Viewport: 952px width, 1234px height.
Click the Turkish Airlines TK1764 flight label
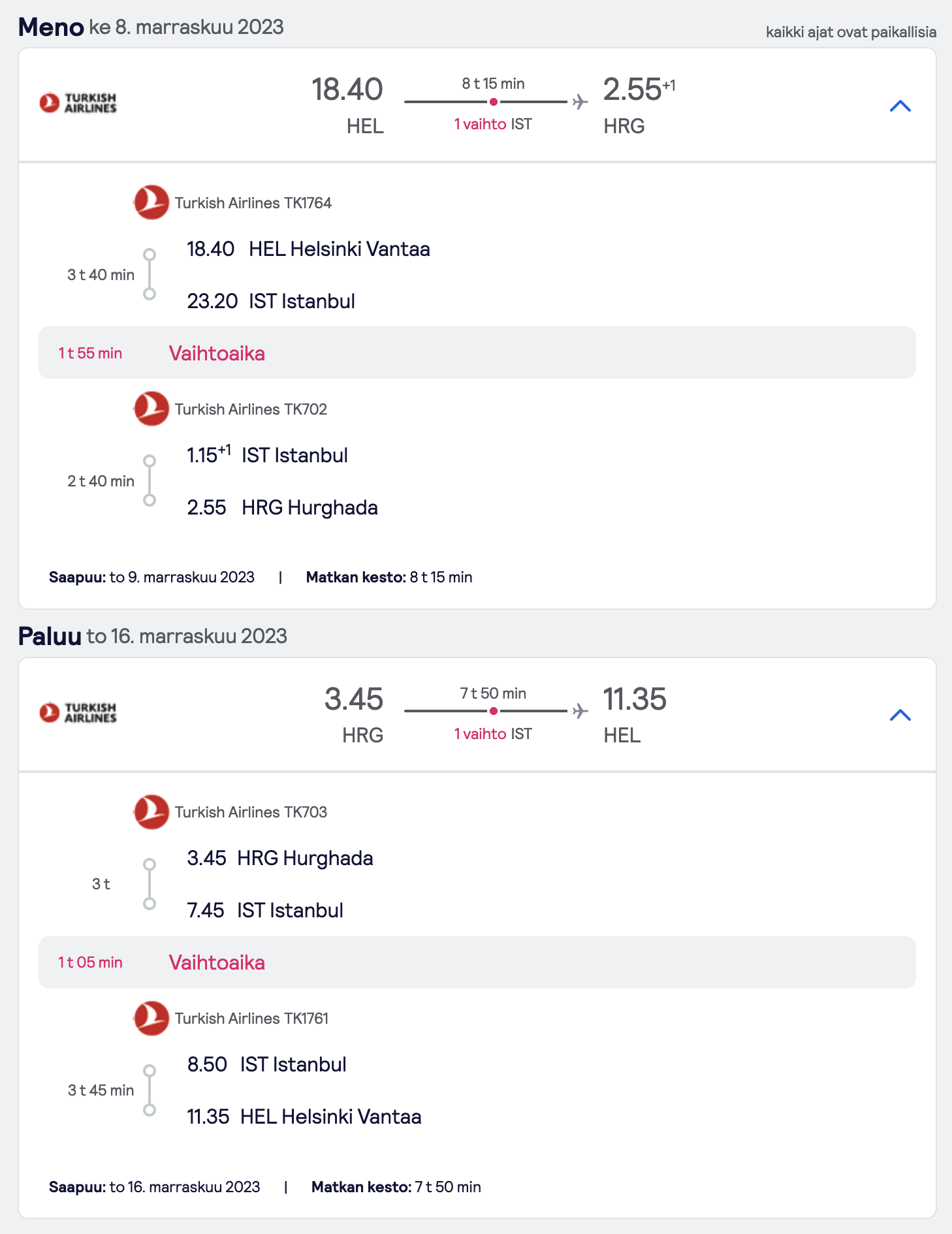pyautogui.click(x=253, y=203)
